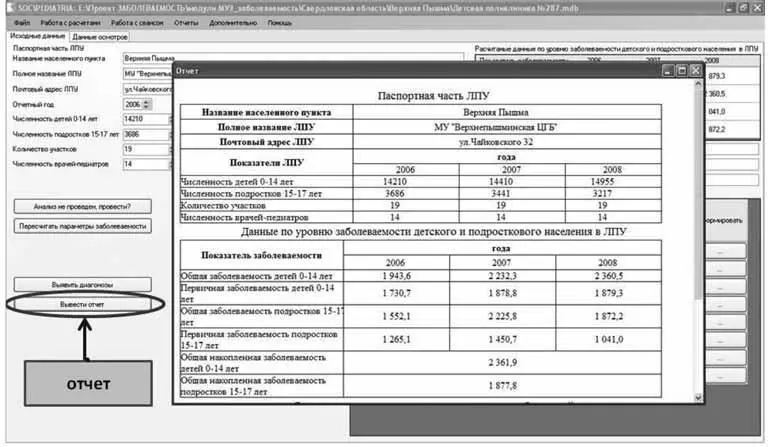Click the value 1 265,1 in the report
768x447 pixels.
coord(397,339)
